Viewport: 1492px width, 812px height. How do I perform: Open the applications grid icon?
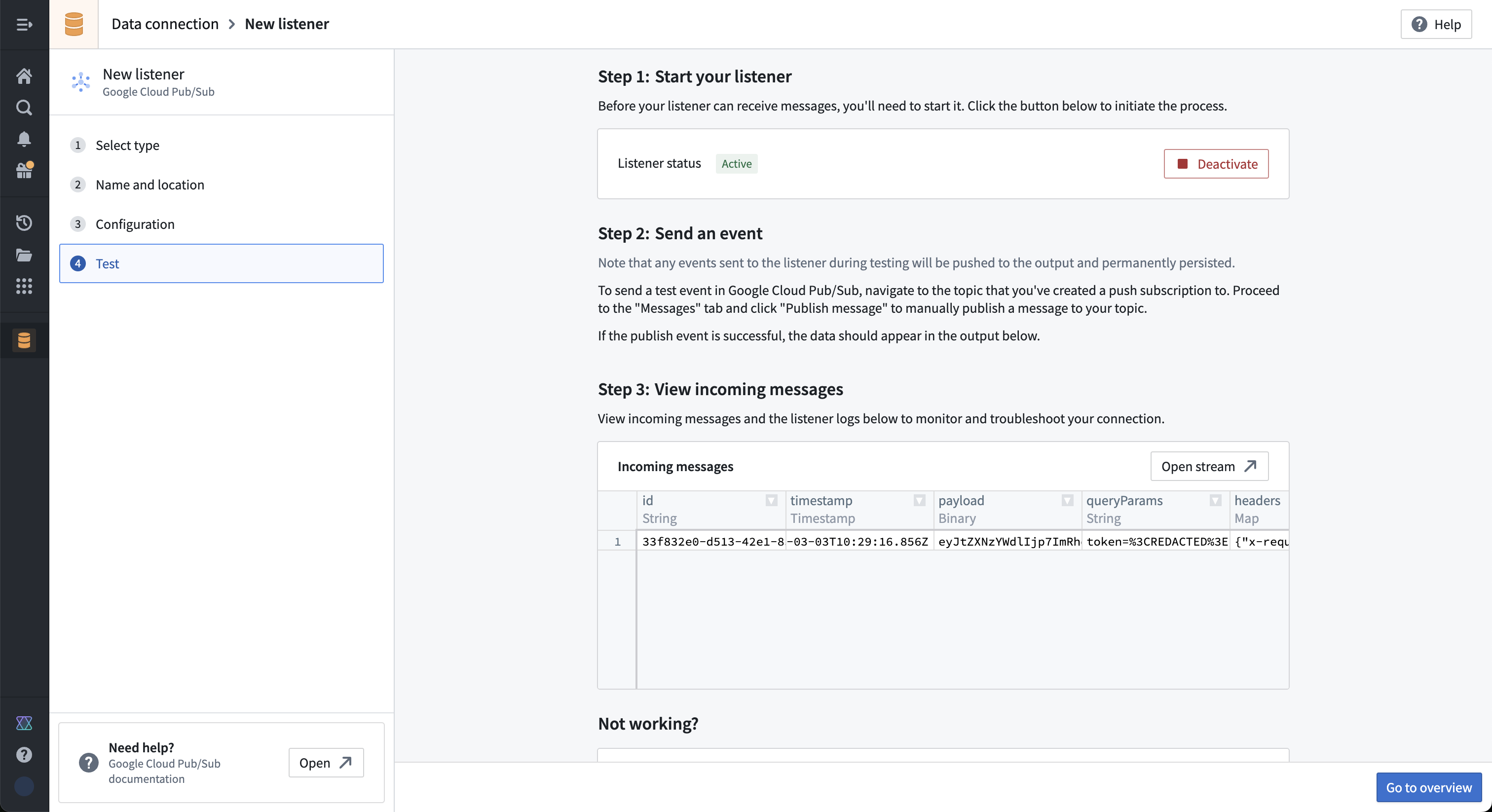pyautogui.click(x=24, y=286)
